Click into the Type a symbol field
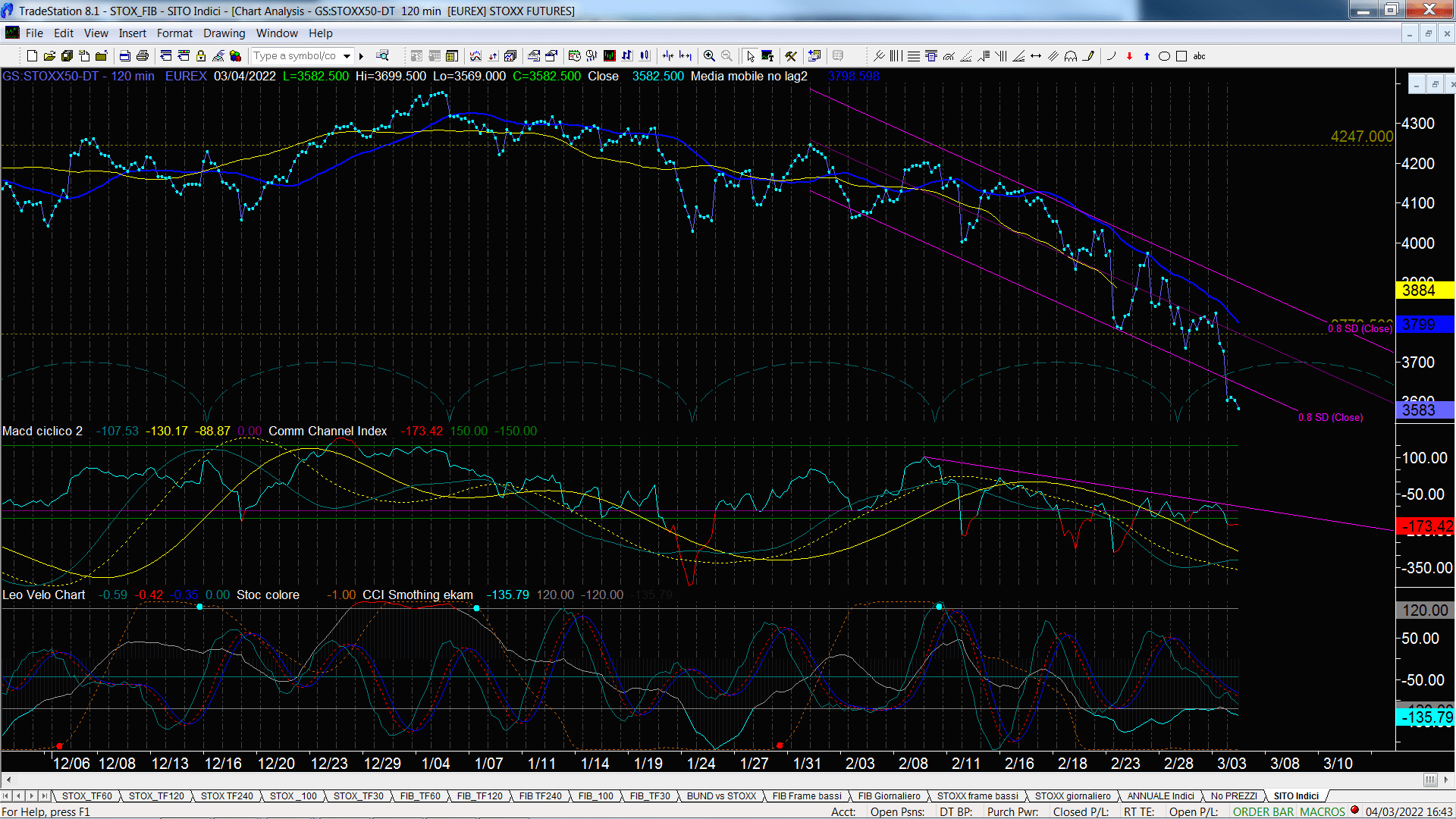This screenshot has height=819, width=1456. click(296, 55)
